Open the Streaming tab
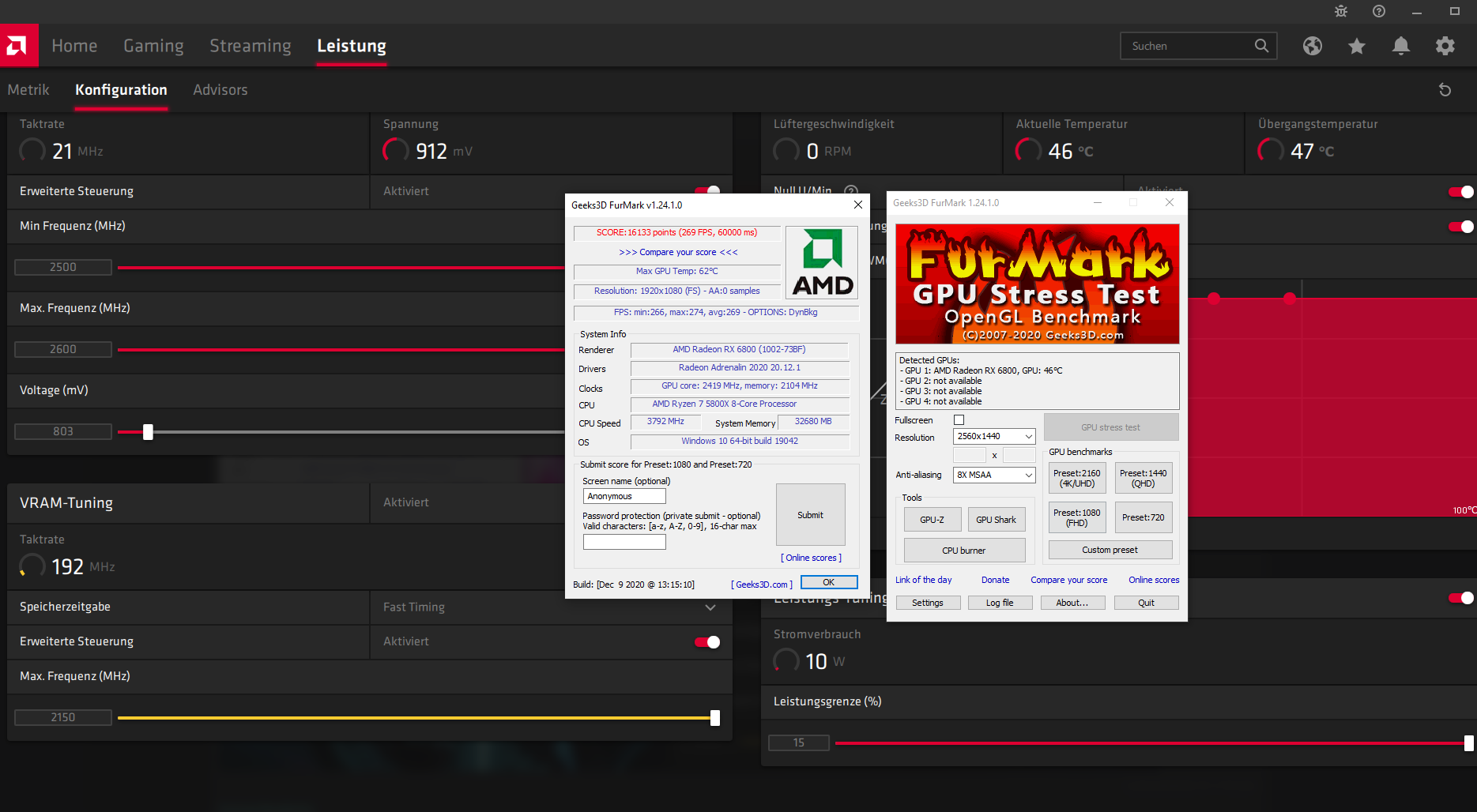 pos(251,46)
